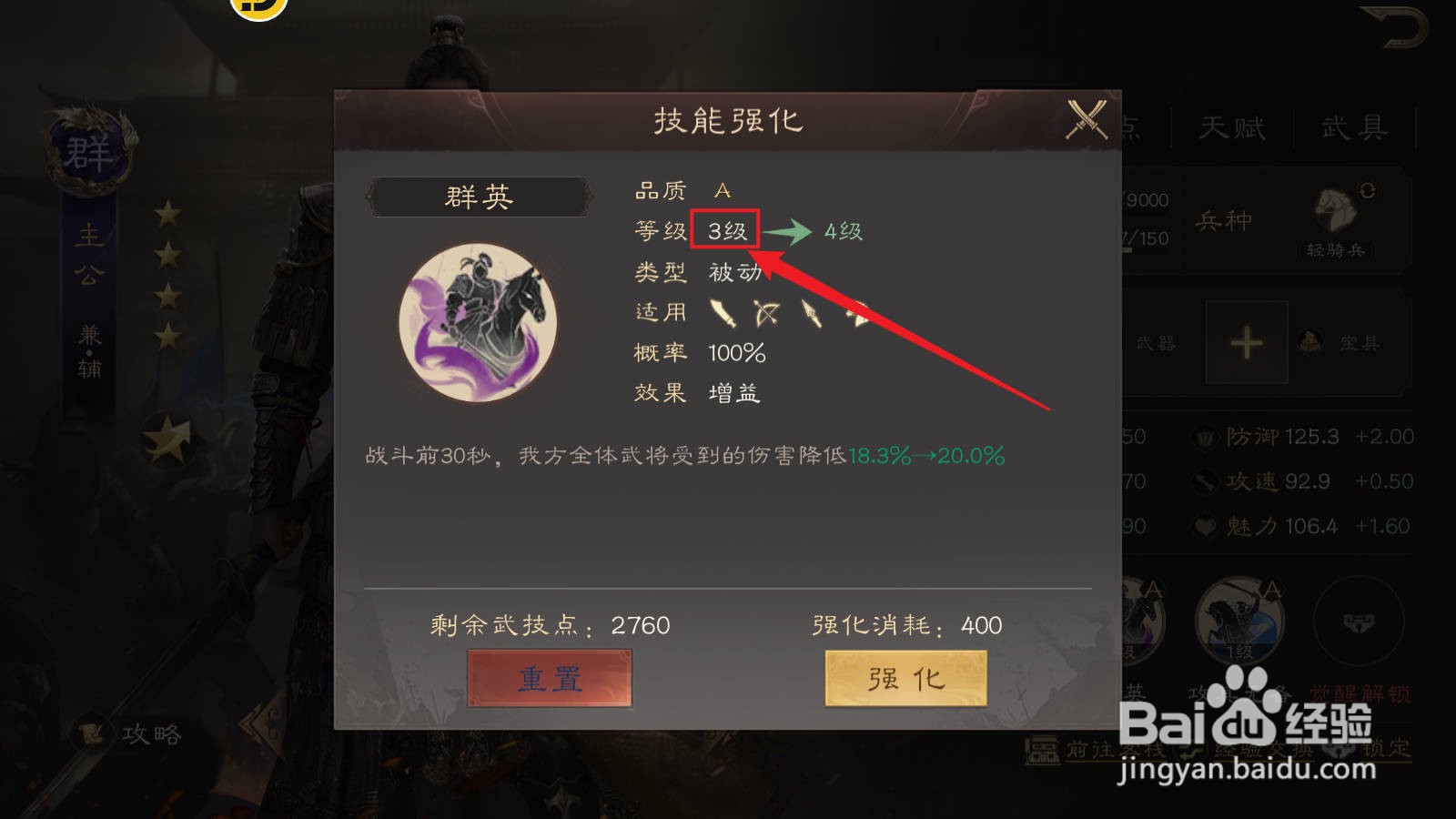
Task: Click the 轻骑兵 cavalry troop icon
Action: pos(1336,211)
